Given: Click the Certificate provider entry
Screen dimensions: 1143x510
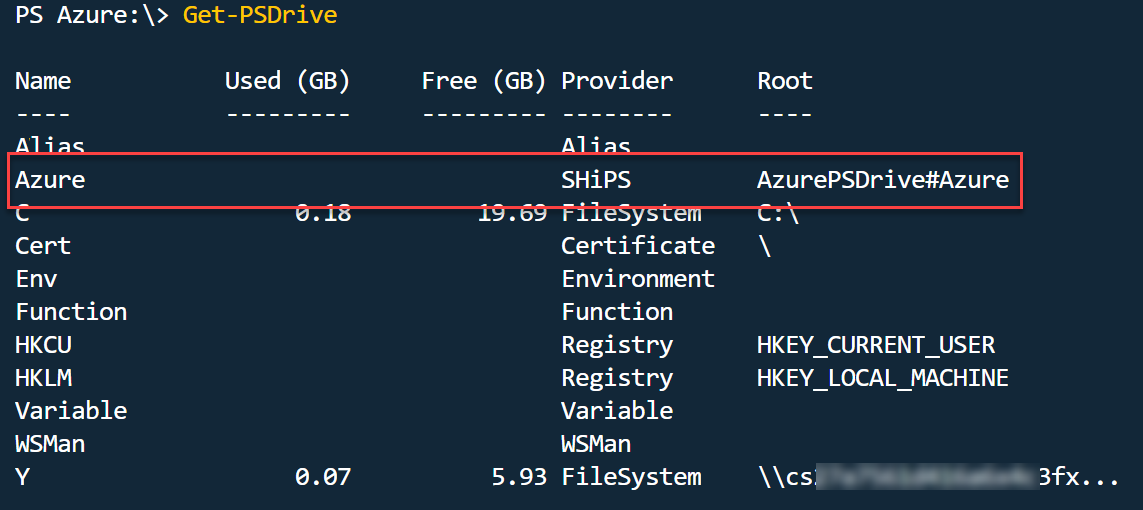Looking at the screenshot, I should (638, 246).
